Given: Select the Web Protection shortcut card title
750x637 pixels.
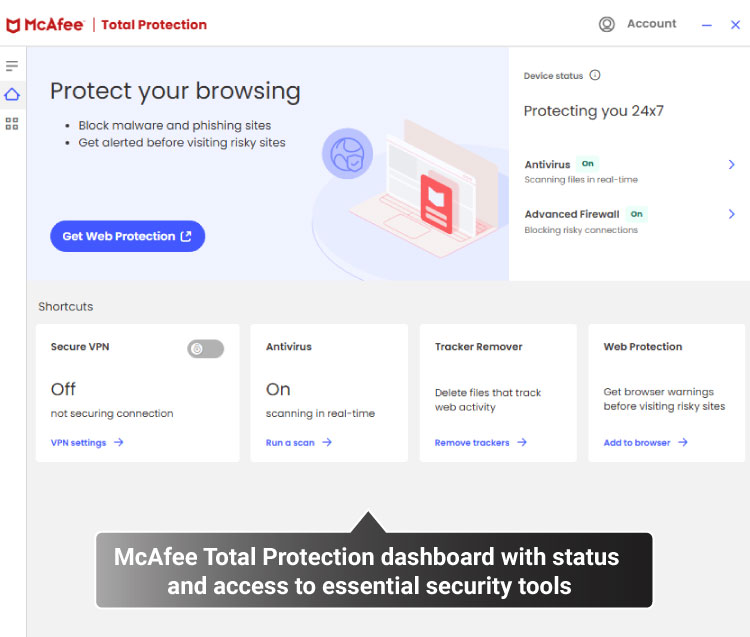Looking at the screenshot, I should (643, 347).
